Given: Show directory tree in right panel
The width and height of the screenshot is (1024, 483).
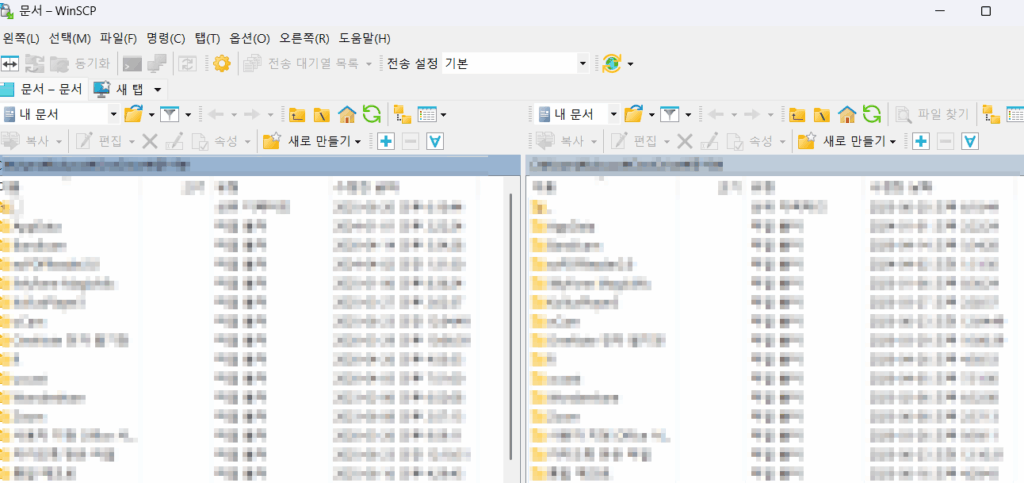Looking at the screenshot, I should tap(991, 115).
